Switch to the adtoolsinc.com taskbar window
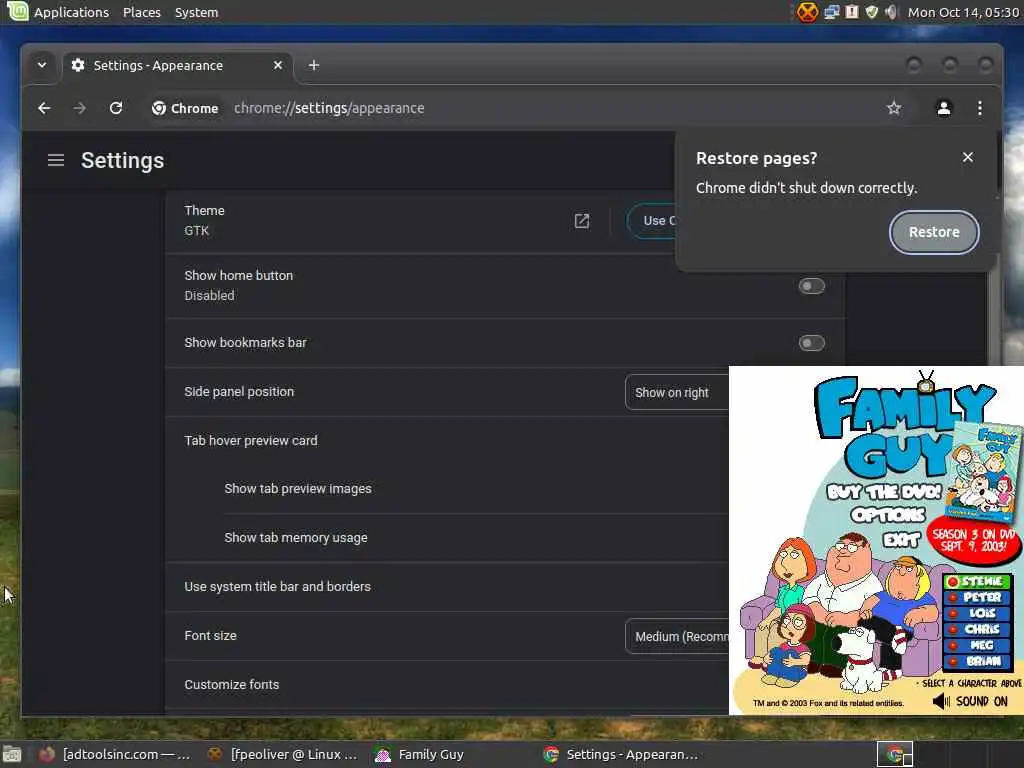1024x768 pixels. 115,755
